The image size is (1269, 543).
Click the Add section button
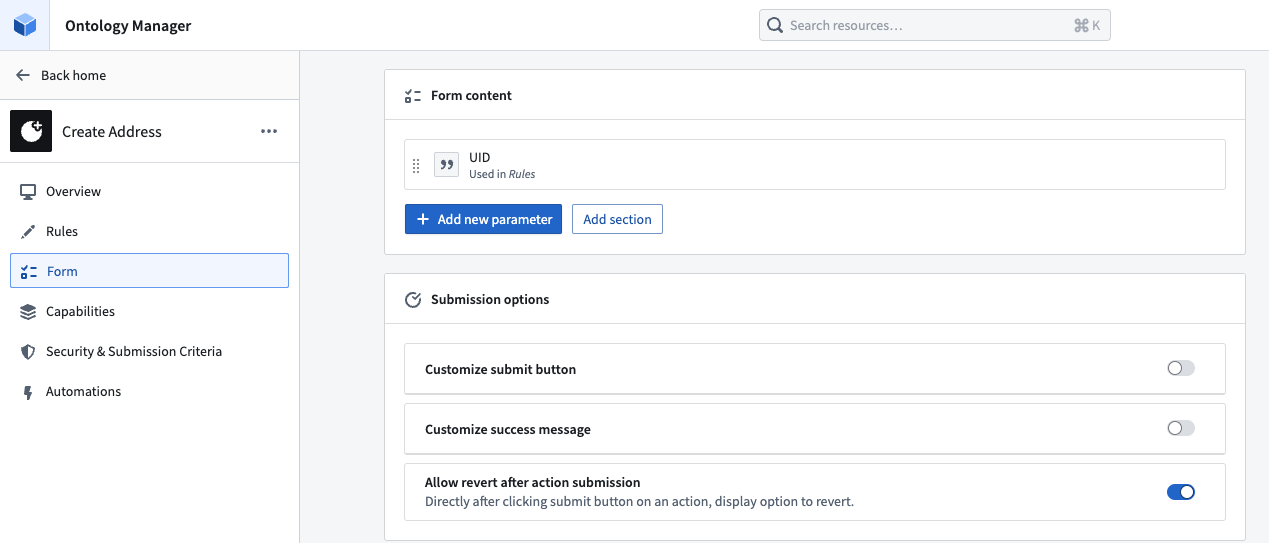tap(617, 219)
